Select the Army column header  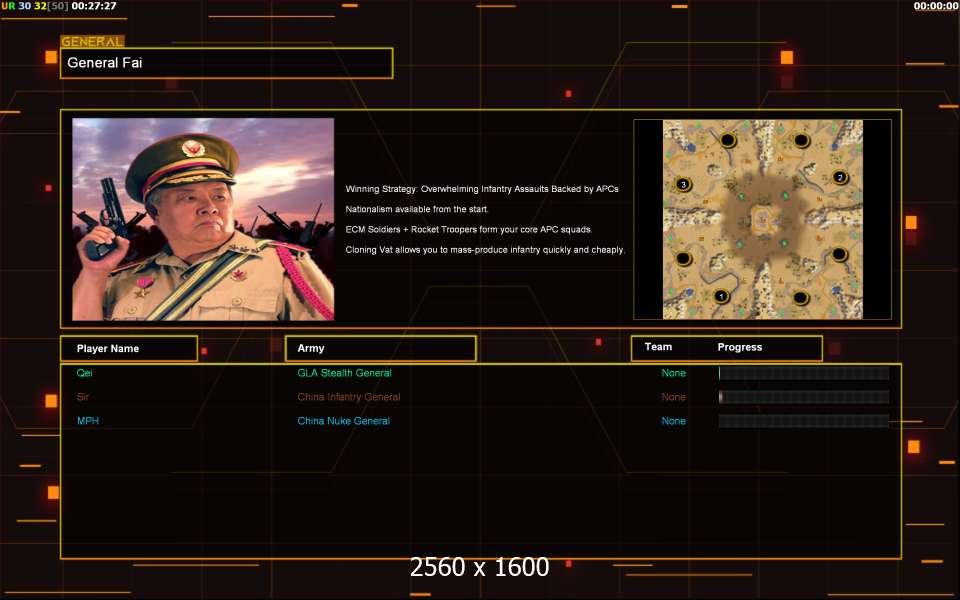381,348
